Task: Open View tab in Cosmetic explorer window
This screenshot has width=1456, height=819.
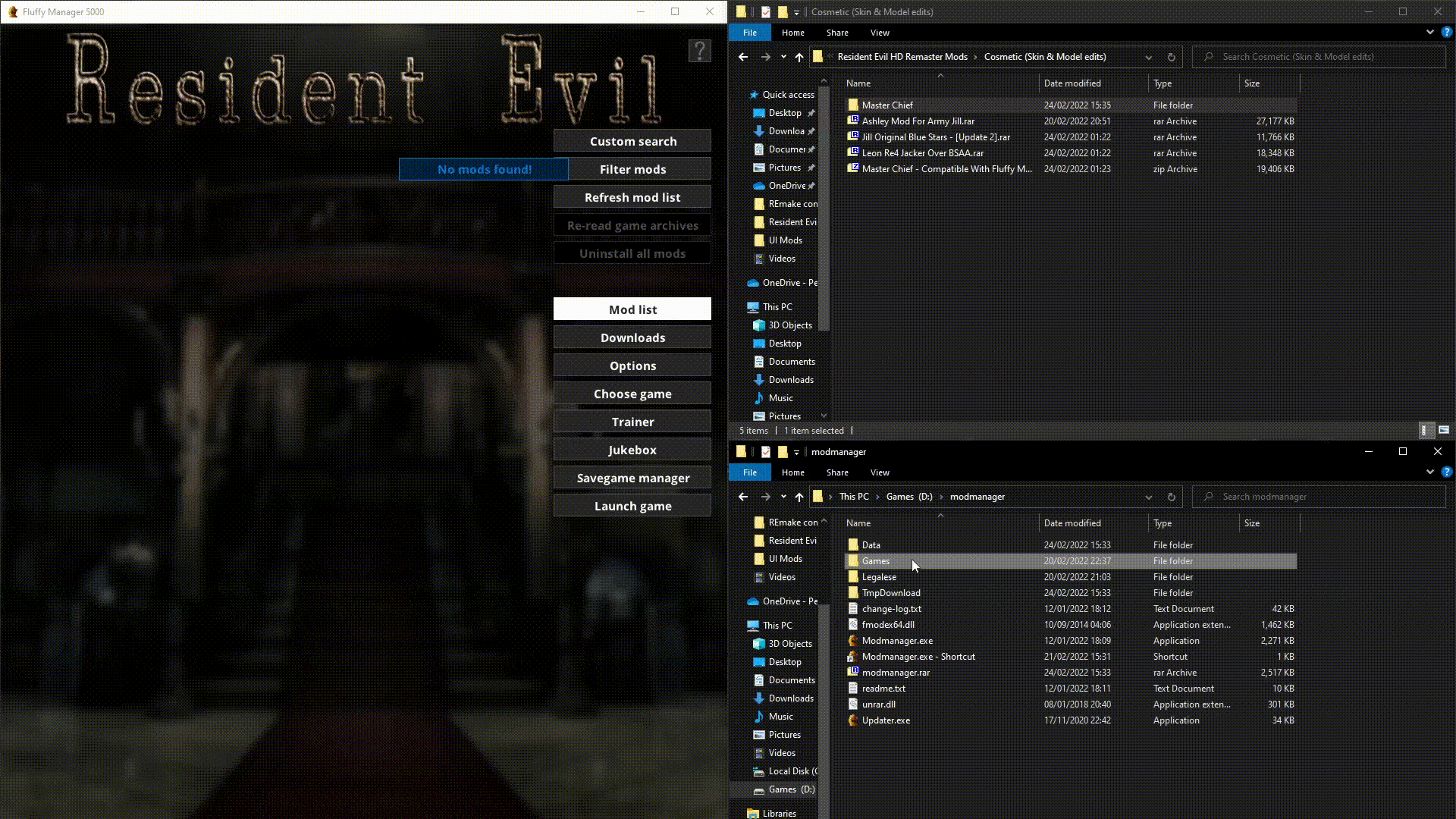Action: (879, 33)
